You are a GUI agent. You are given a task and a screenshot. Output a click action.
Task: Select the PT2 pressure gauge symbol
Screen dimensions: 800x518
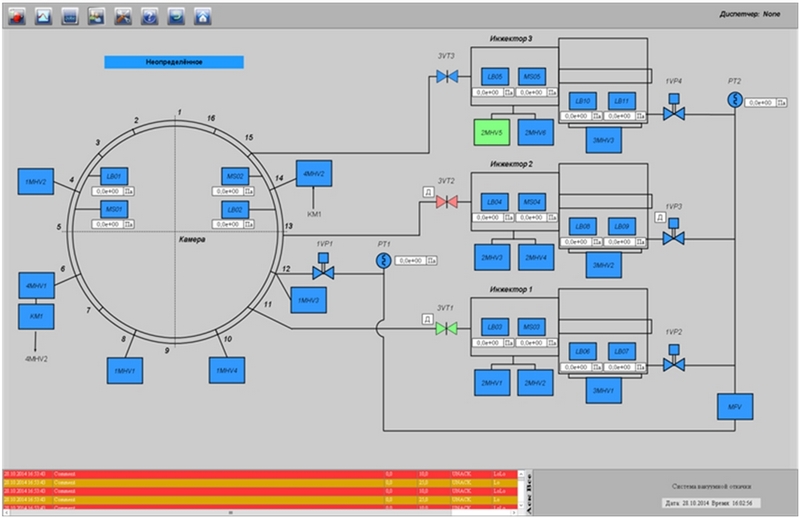(x=735, y=100)
